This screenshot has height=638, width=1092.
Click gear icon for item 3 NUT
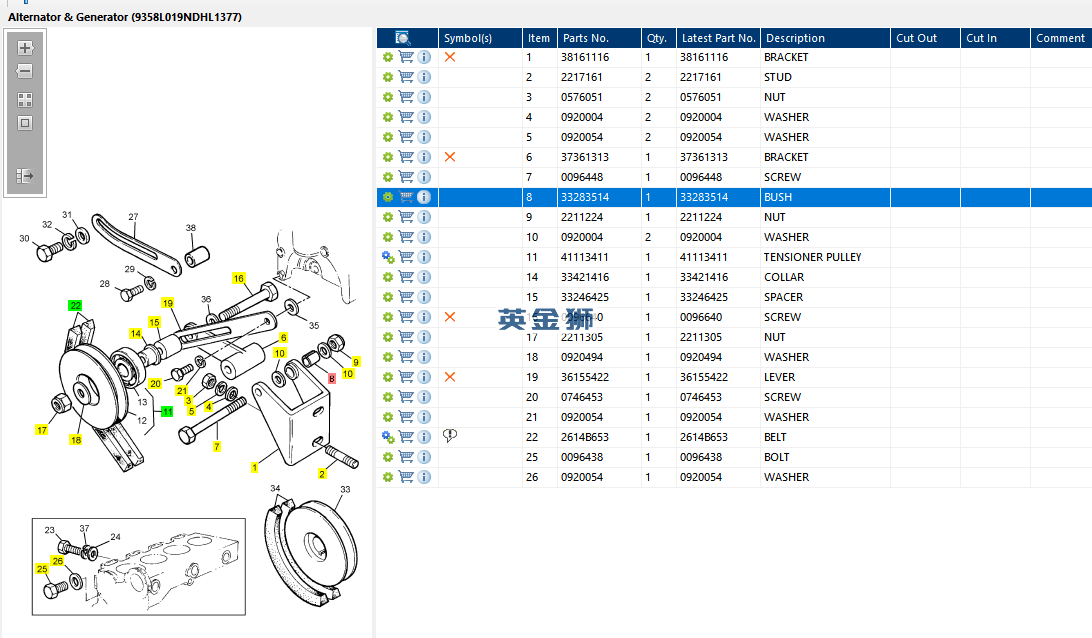coord(388,98)
